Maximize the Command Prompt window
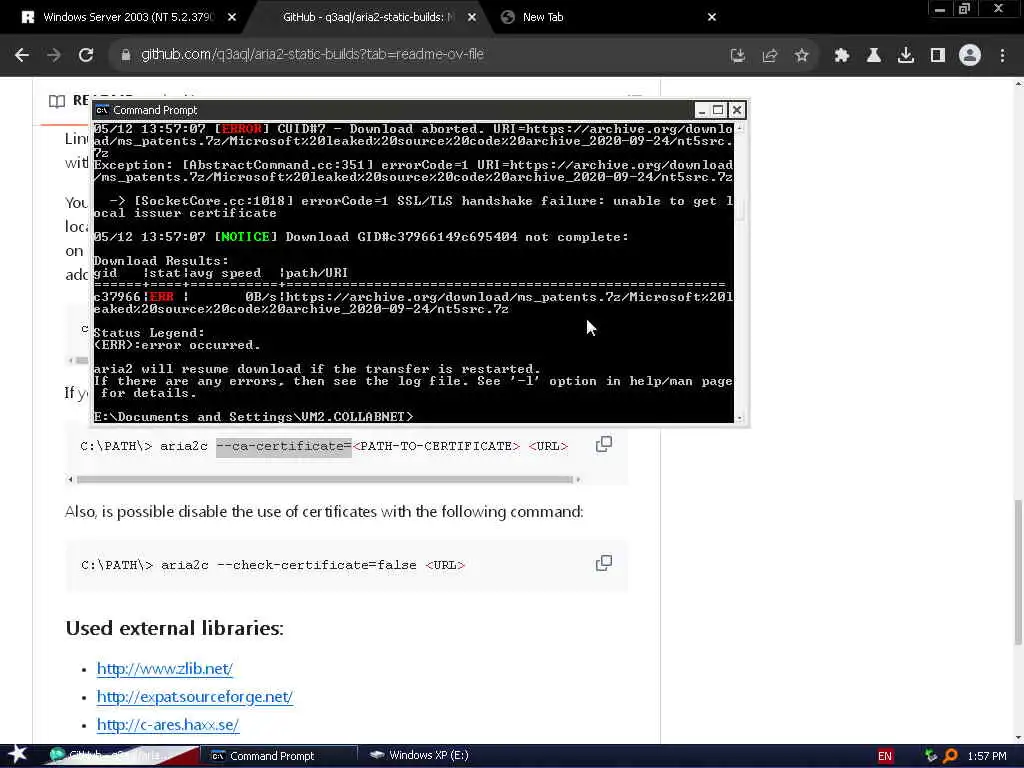This screenshot has height=768, width=1024. 718,110
